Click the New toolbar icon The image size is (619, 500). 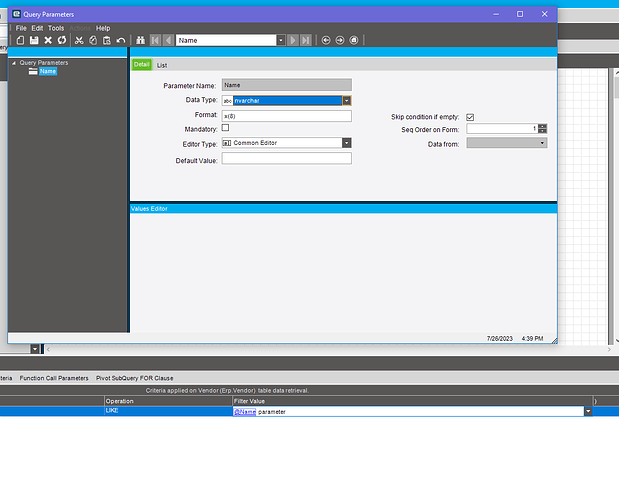point(20,40)
